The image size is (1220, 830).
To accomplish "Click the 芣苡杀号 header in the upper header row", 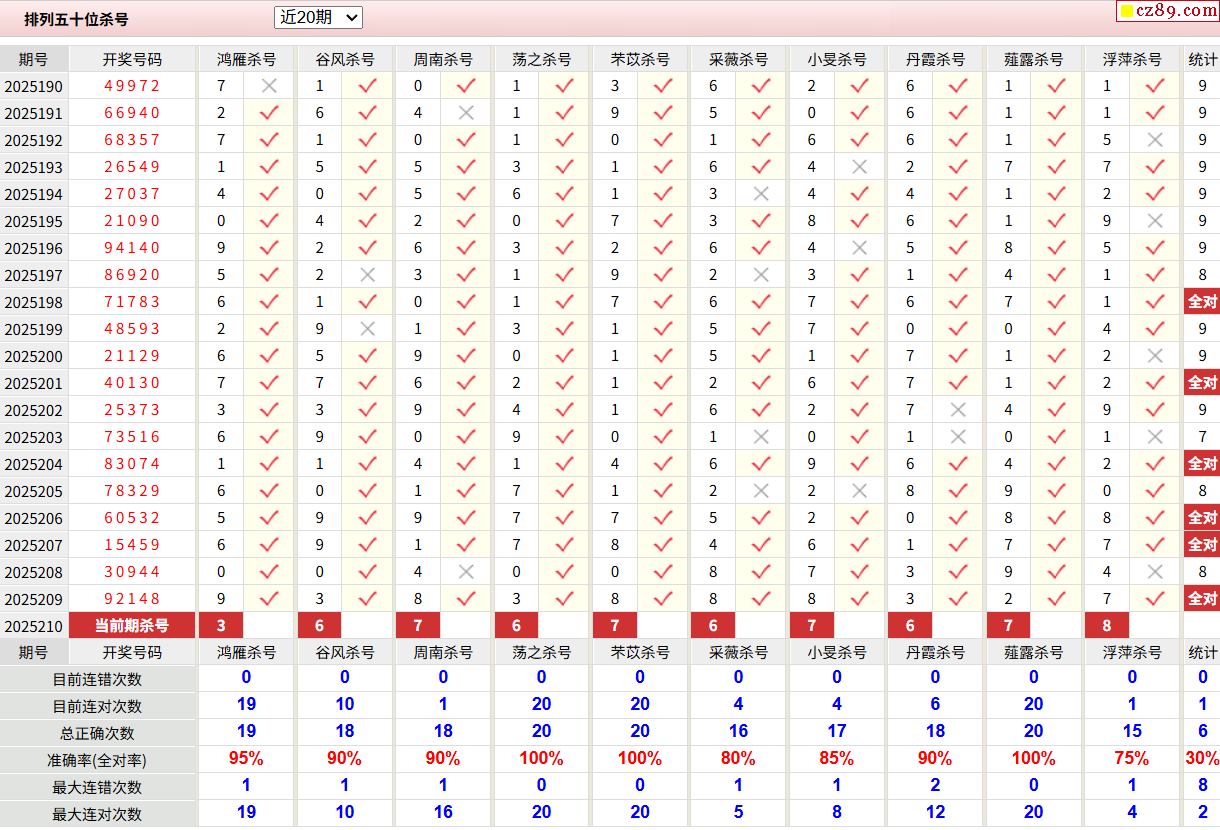I will 641,59.
